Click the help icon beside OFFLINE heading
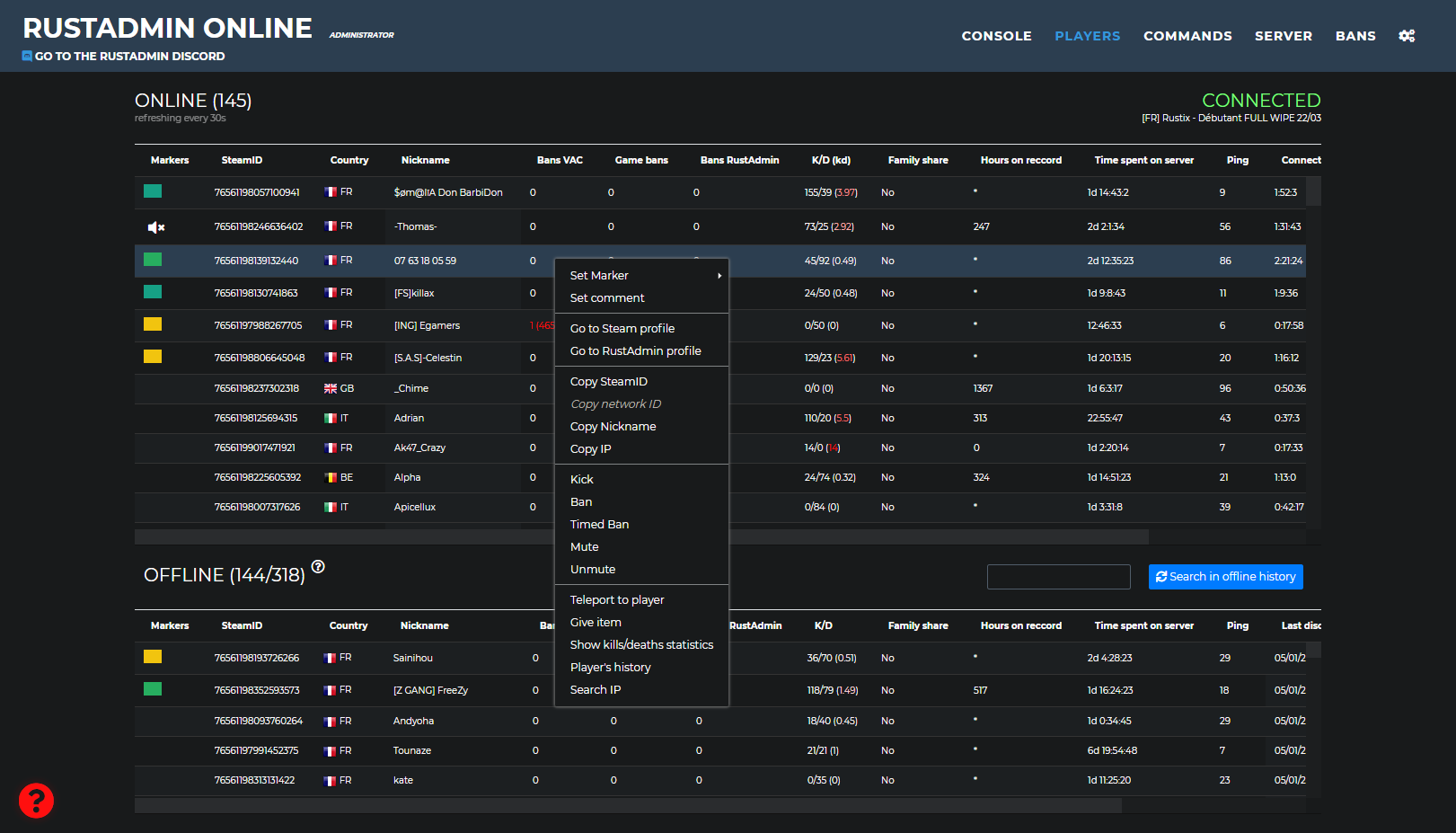The width and height of the screenshot is (1456, 833). (x=318, y=566)
